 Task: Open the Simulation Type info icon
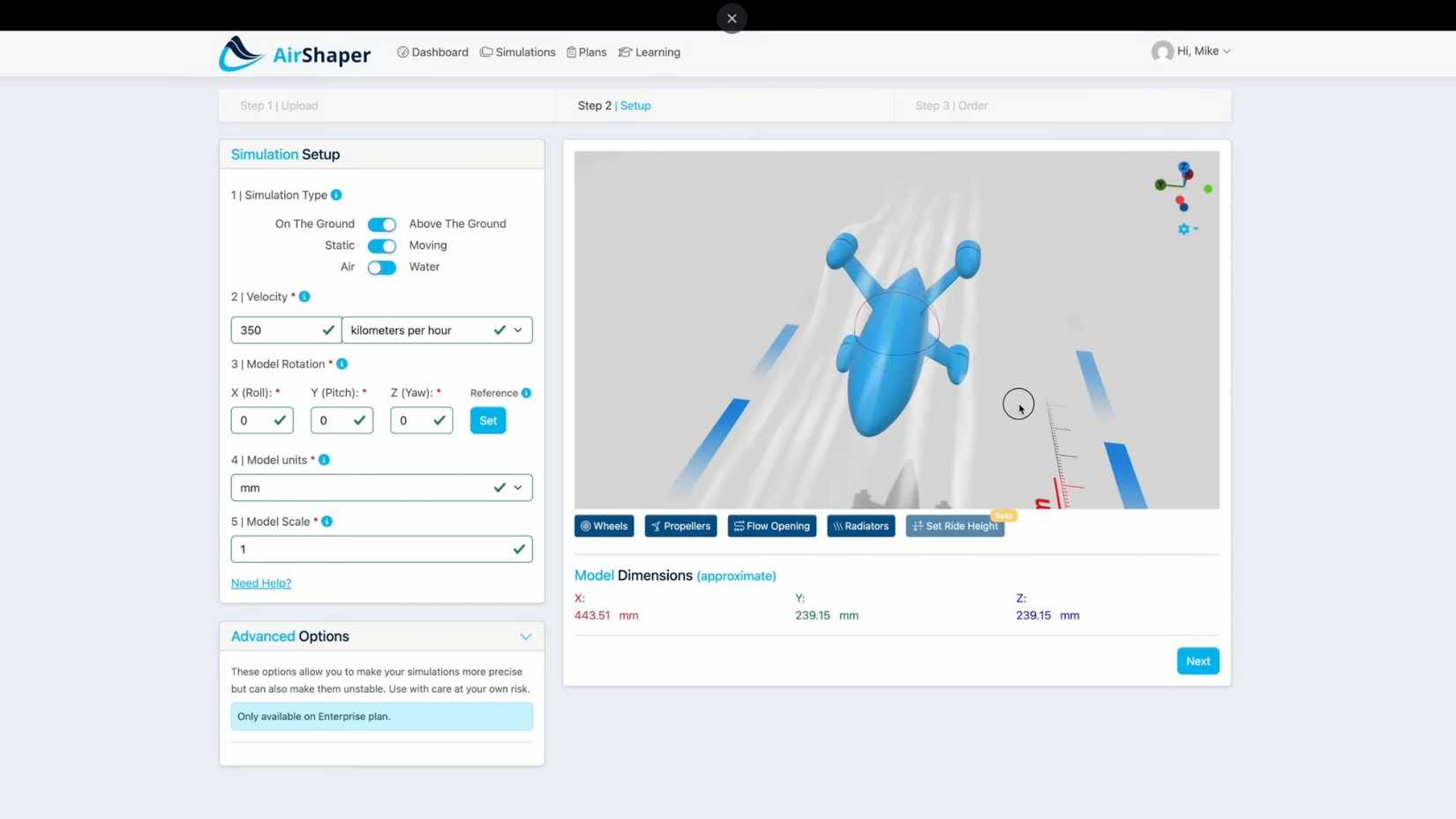click(336, 195)
